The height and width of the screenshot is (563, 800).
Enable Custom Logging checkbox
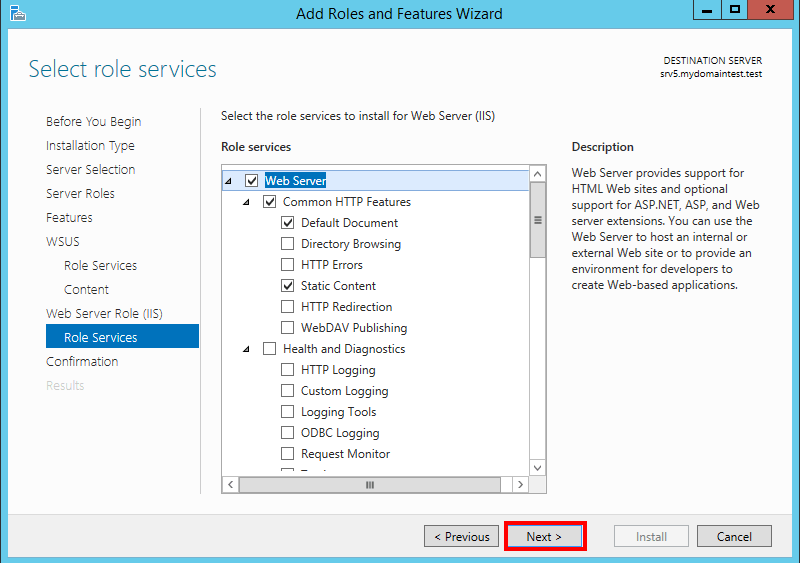coord(288,390)
